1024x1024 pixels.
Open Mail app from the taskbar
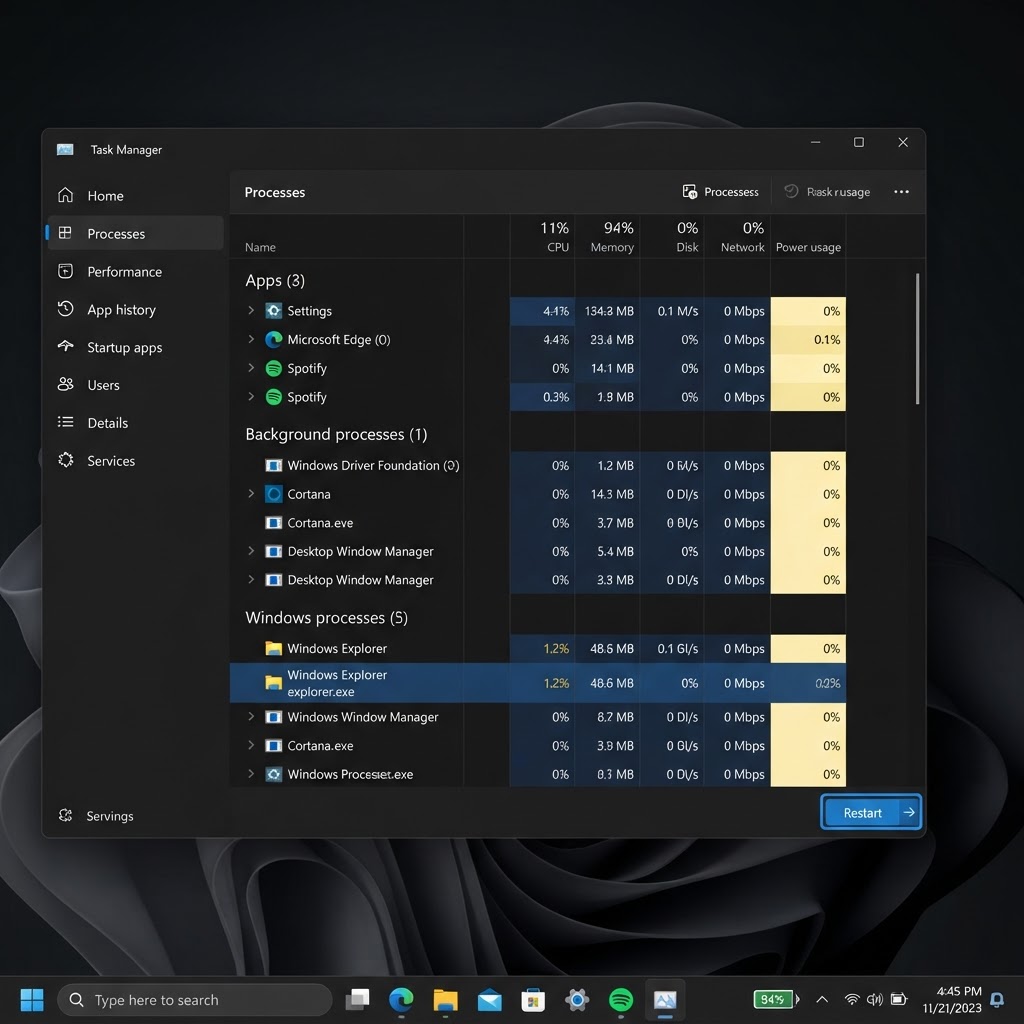[x=489, y=999]
